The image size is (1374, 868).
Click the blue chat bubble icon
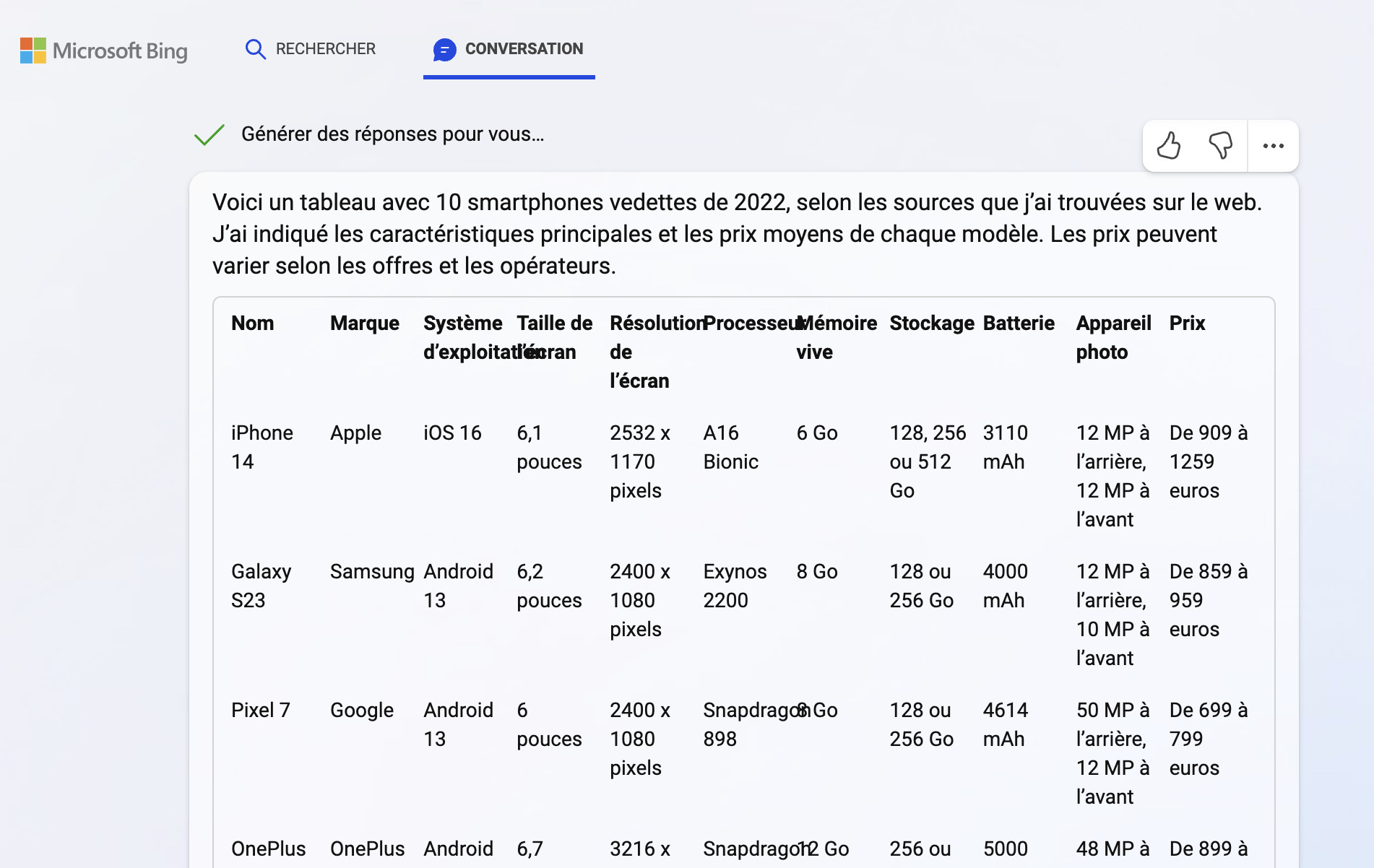click(x=444, y=50)
